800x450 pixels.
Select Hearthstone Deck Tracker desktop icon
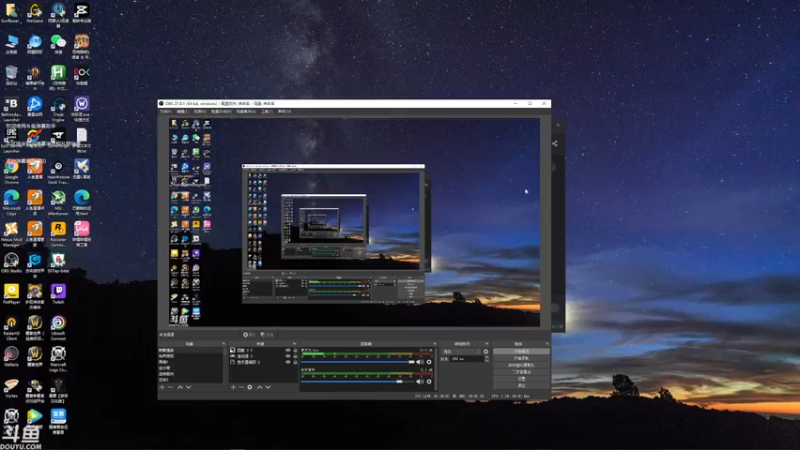pos(58,171)
